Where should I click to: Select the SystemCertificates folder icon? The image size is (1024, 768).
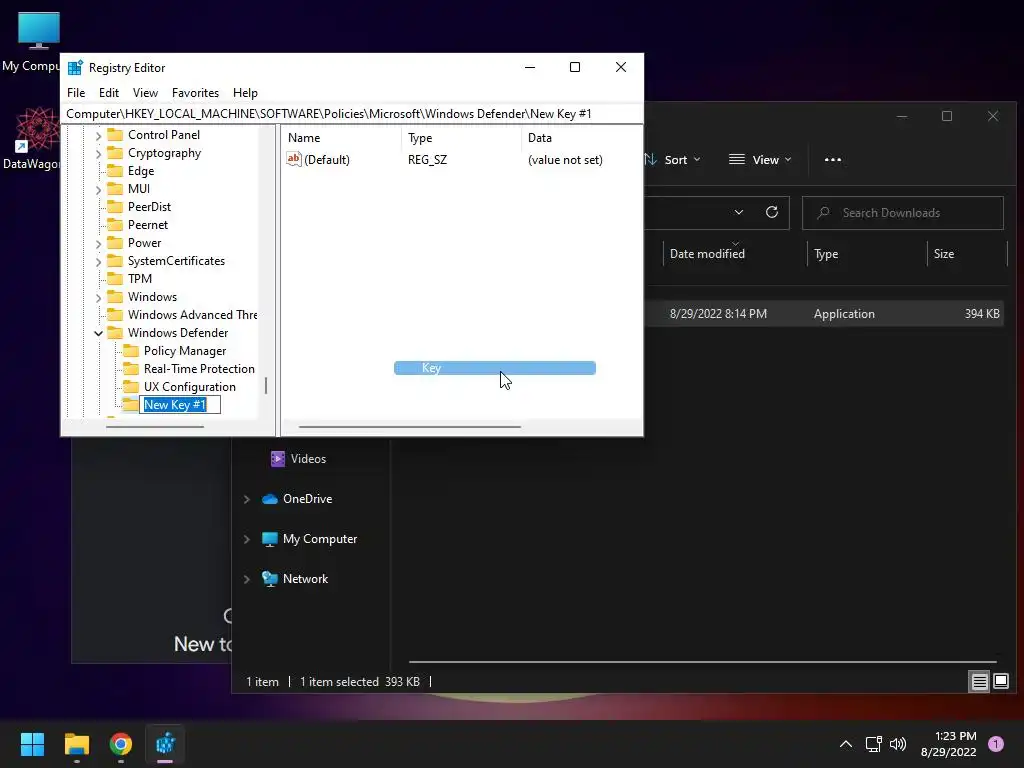tap(115, 261)
